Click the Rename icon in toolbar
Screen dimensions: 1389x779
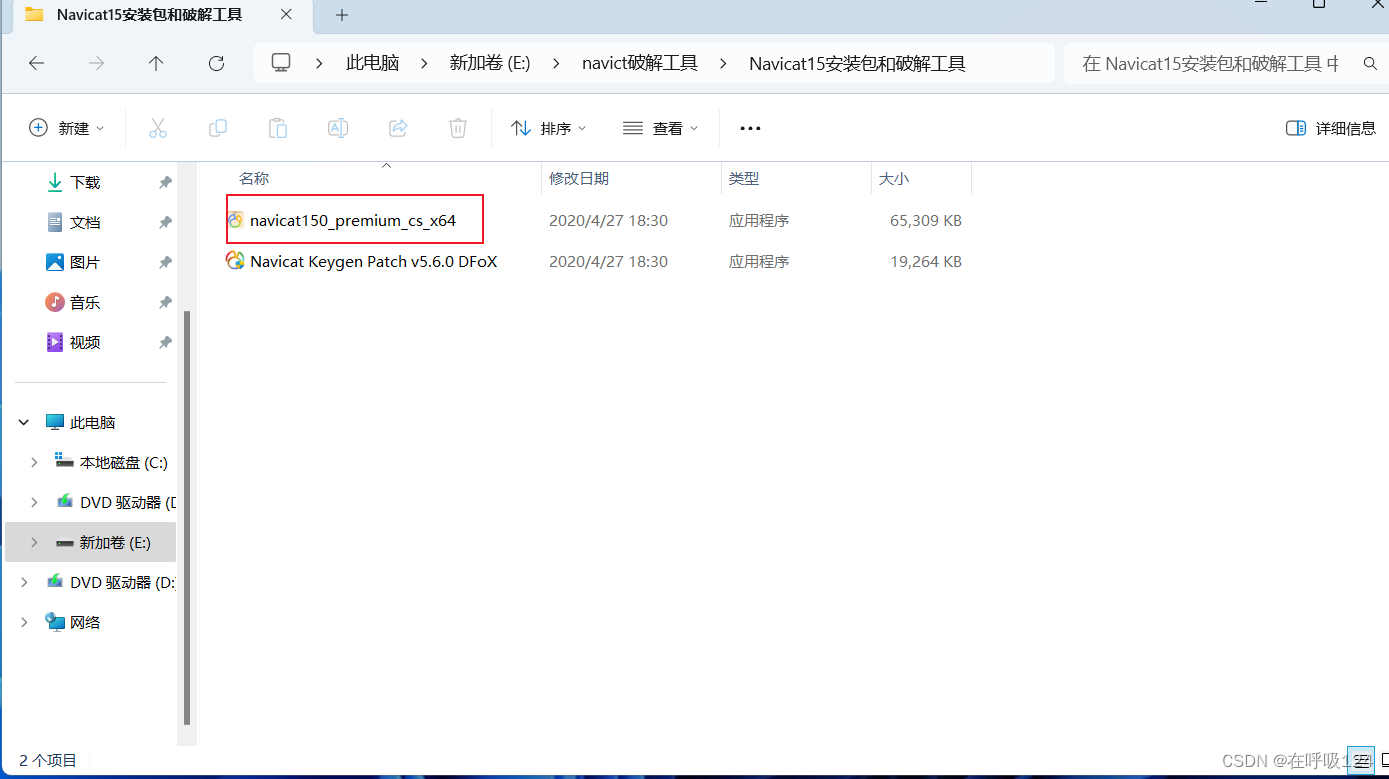(x=338, y=128)
